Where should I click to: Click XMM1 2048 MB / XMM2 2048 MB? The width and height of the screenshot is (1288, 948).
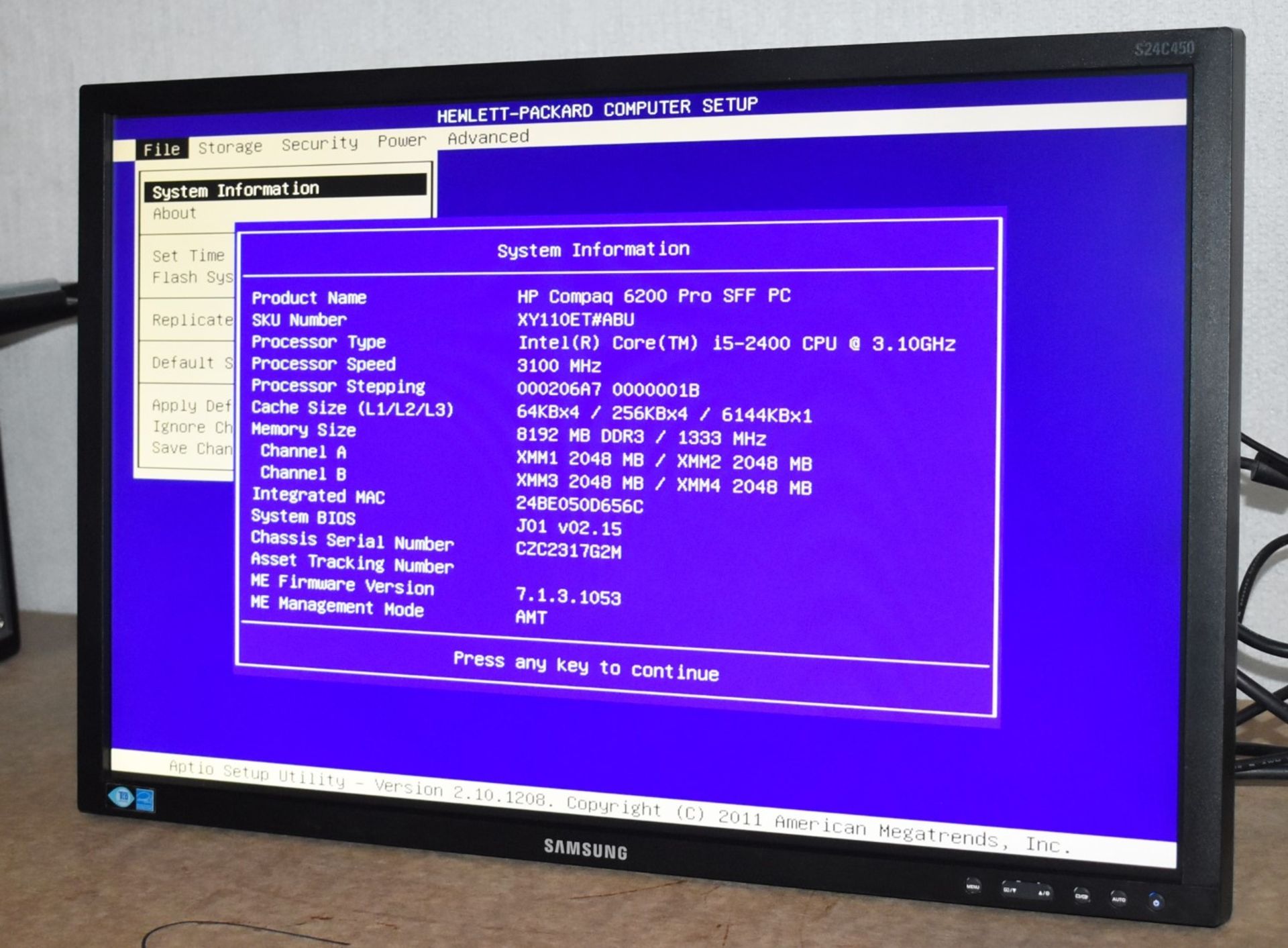pos(664,461)
